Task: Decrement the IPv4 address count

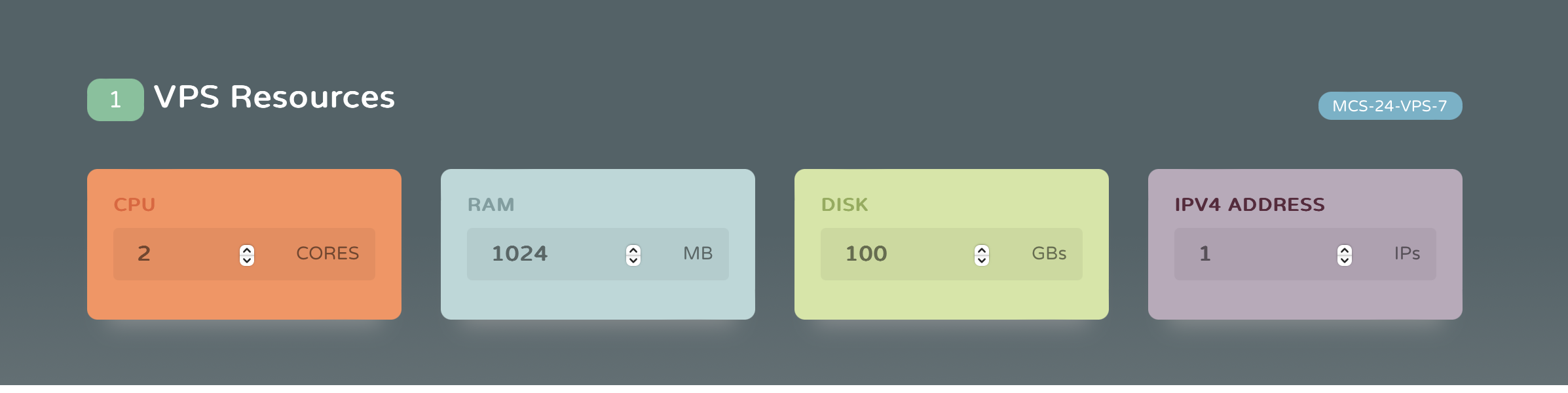Action: 1345,260
